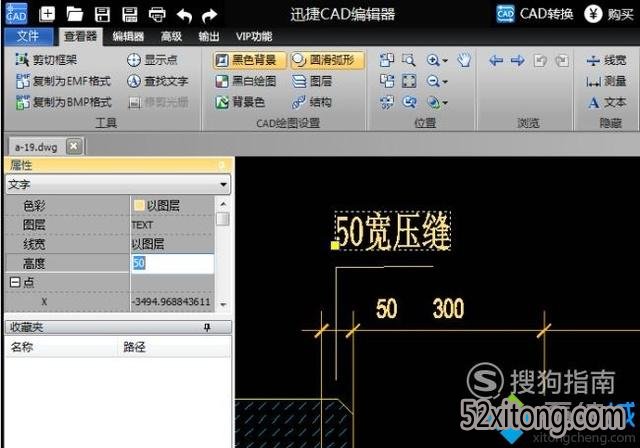Click the zoom window magnifier icon

(x=409, y=60)
